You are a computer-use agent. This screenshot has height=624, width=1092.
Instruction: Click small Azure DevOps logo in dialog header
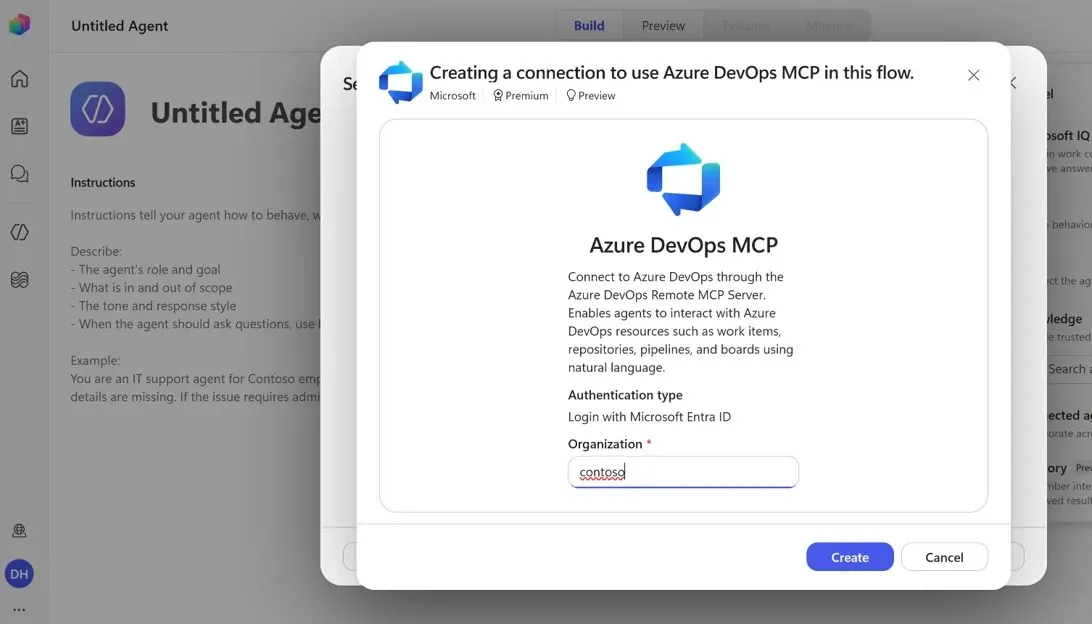pyautogui.click(x=400, y=82)
